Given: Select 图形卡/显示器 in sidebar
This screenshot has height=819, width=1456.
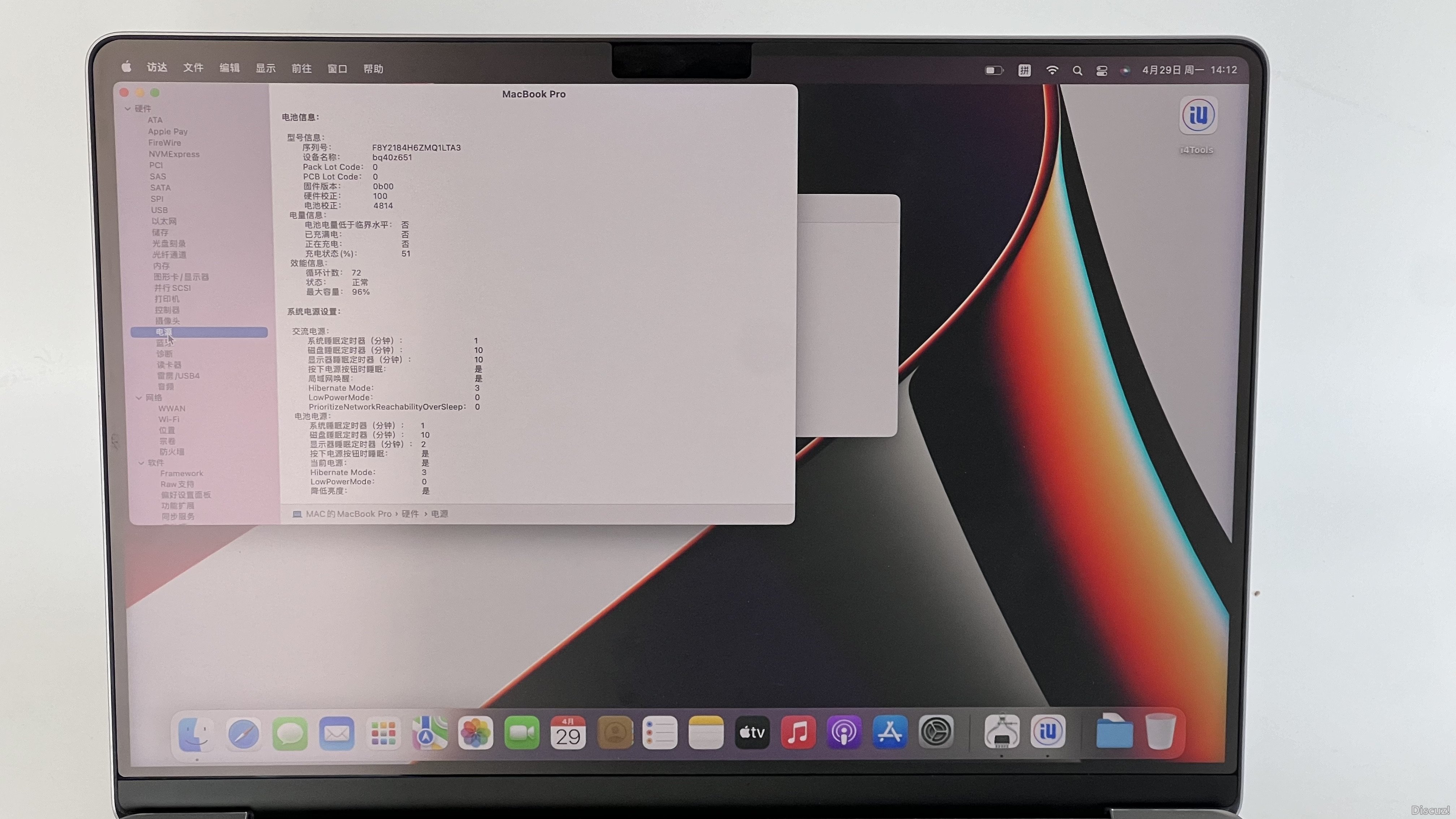Looking at the screenshot, I should pyautogui.click(x=181, y=277).
